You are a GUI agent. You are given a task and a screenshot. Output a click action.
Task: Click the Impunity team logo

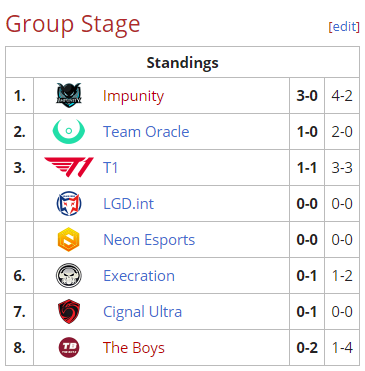69,95
